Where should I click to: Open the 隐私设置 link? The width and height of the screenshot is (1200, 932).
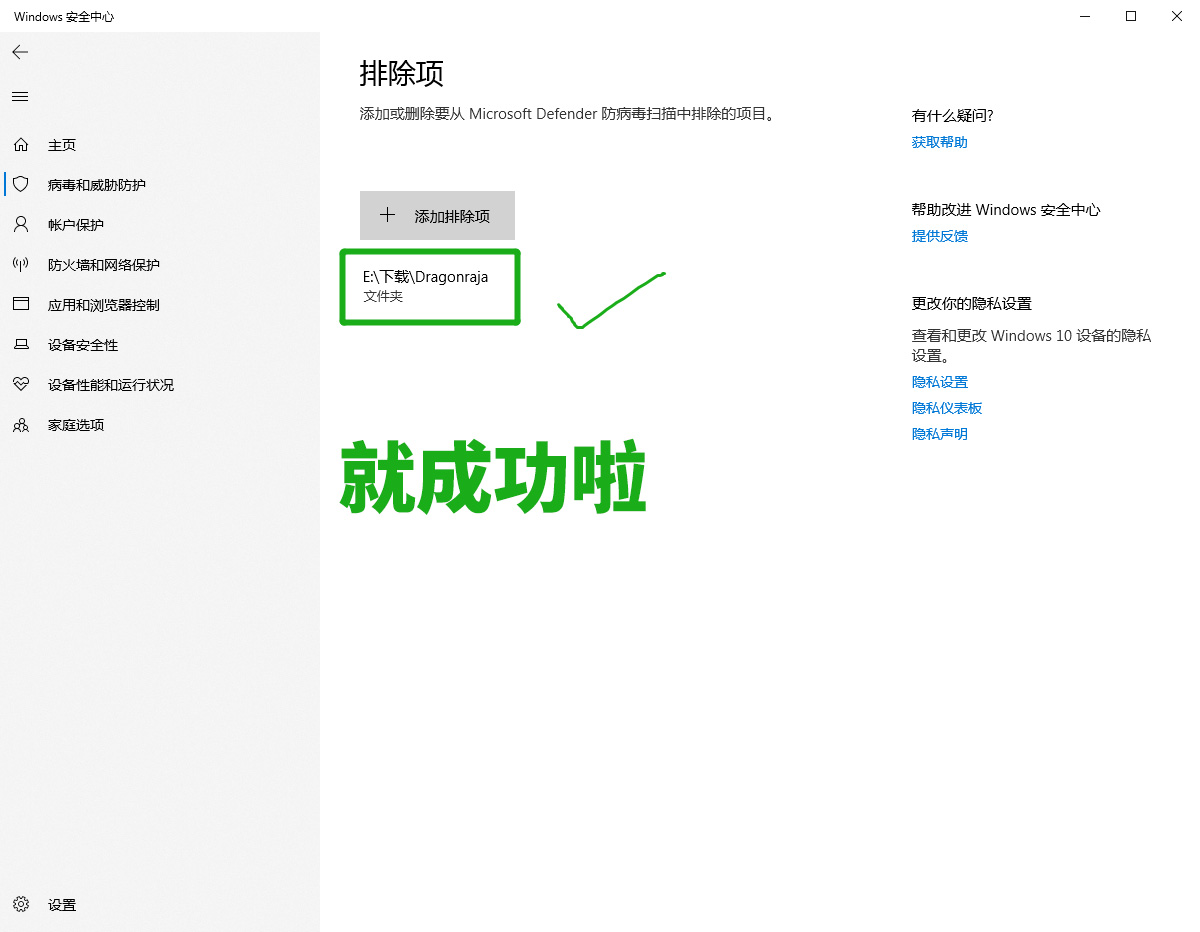point(939,382)
